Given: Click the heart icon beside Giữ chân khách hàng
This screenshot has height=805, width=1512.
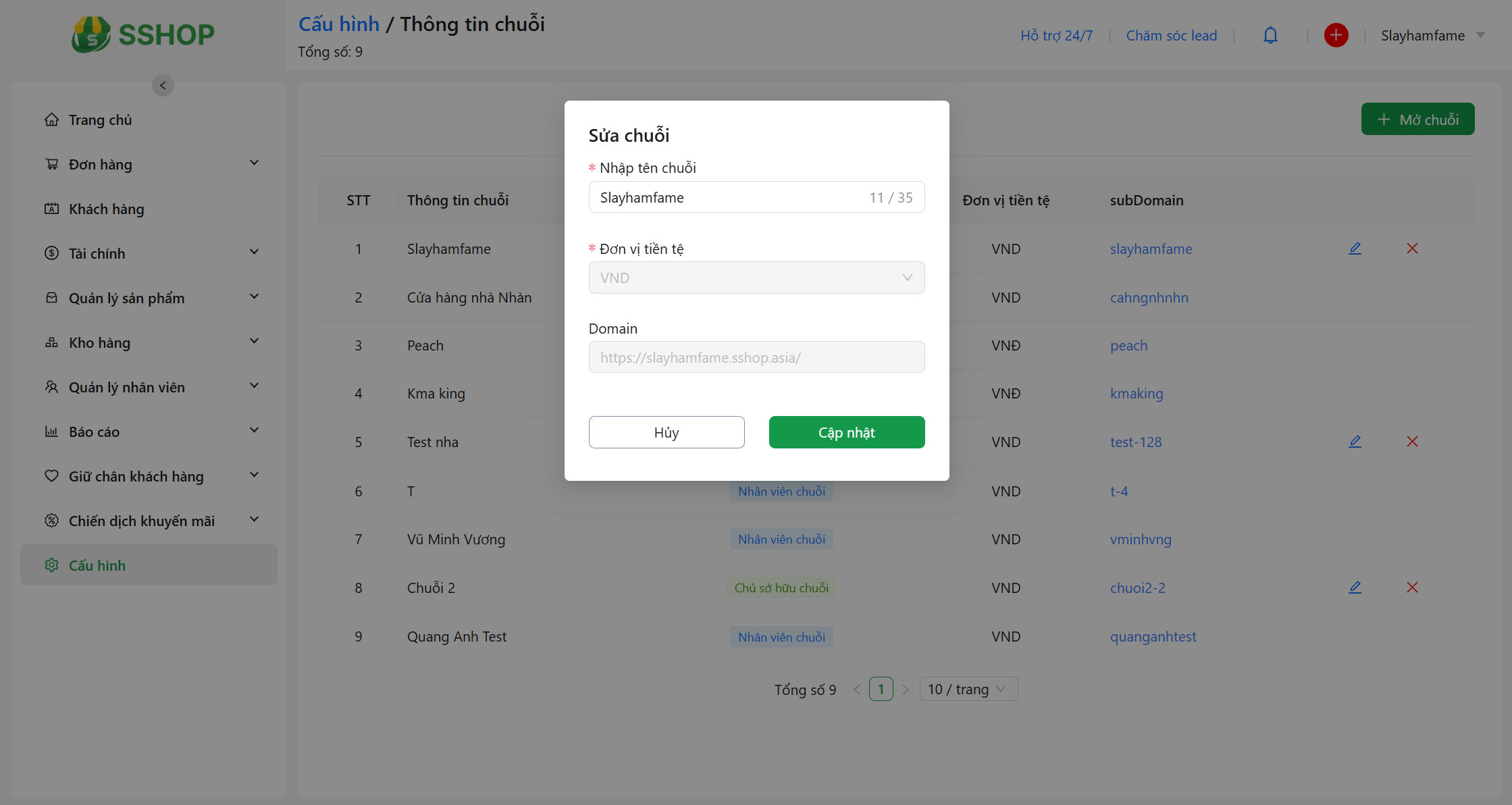Looking at the screenshot, I should click(x=51, y=476).
